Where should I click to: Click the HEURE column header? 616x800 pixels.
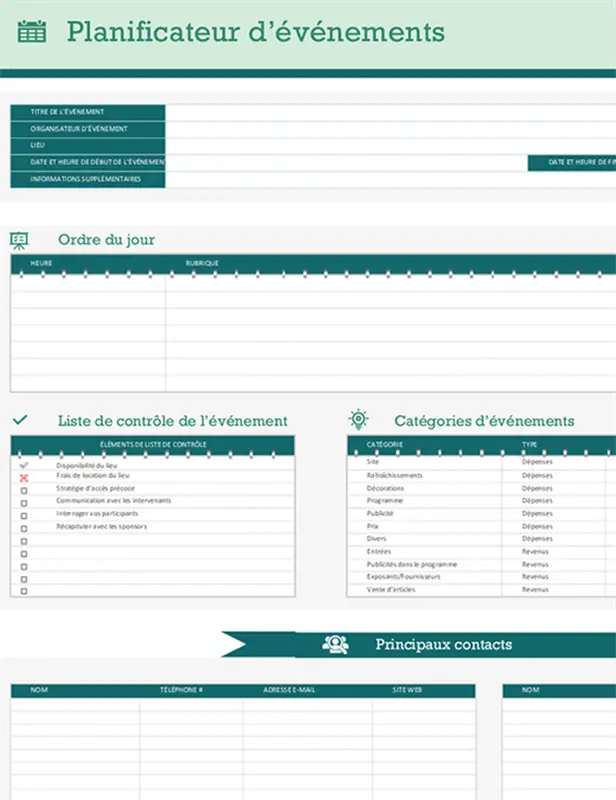click(41, 263)
